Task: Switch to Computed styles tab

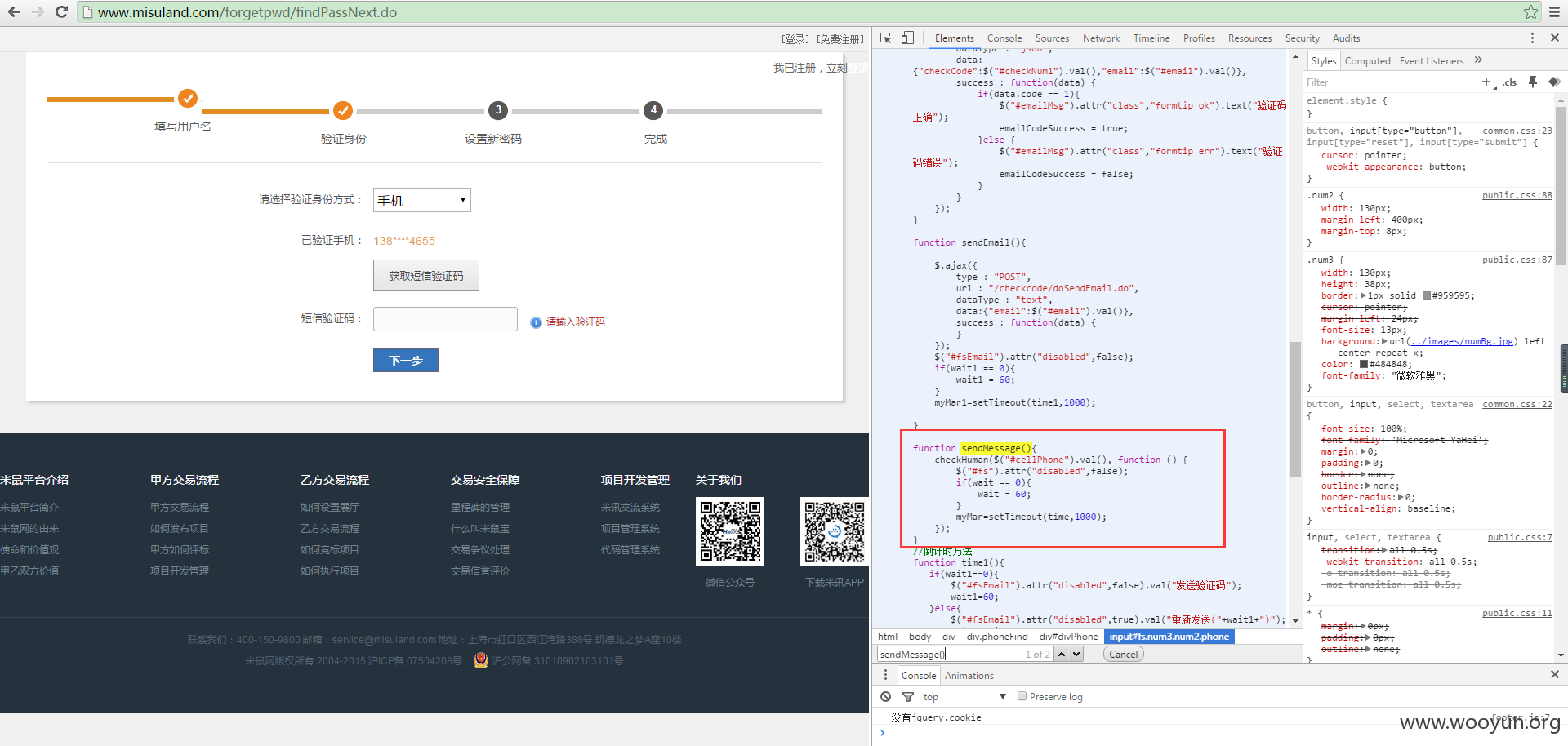Action: click(1367, 61)
